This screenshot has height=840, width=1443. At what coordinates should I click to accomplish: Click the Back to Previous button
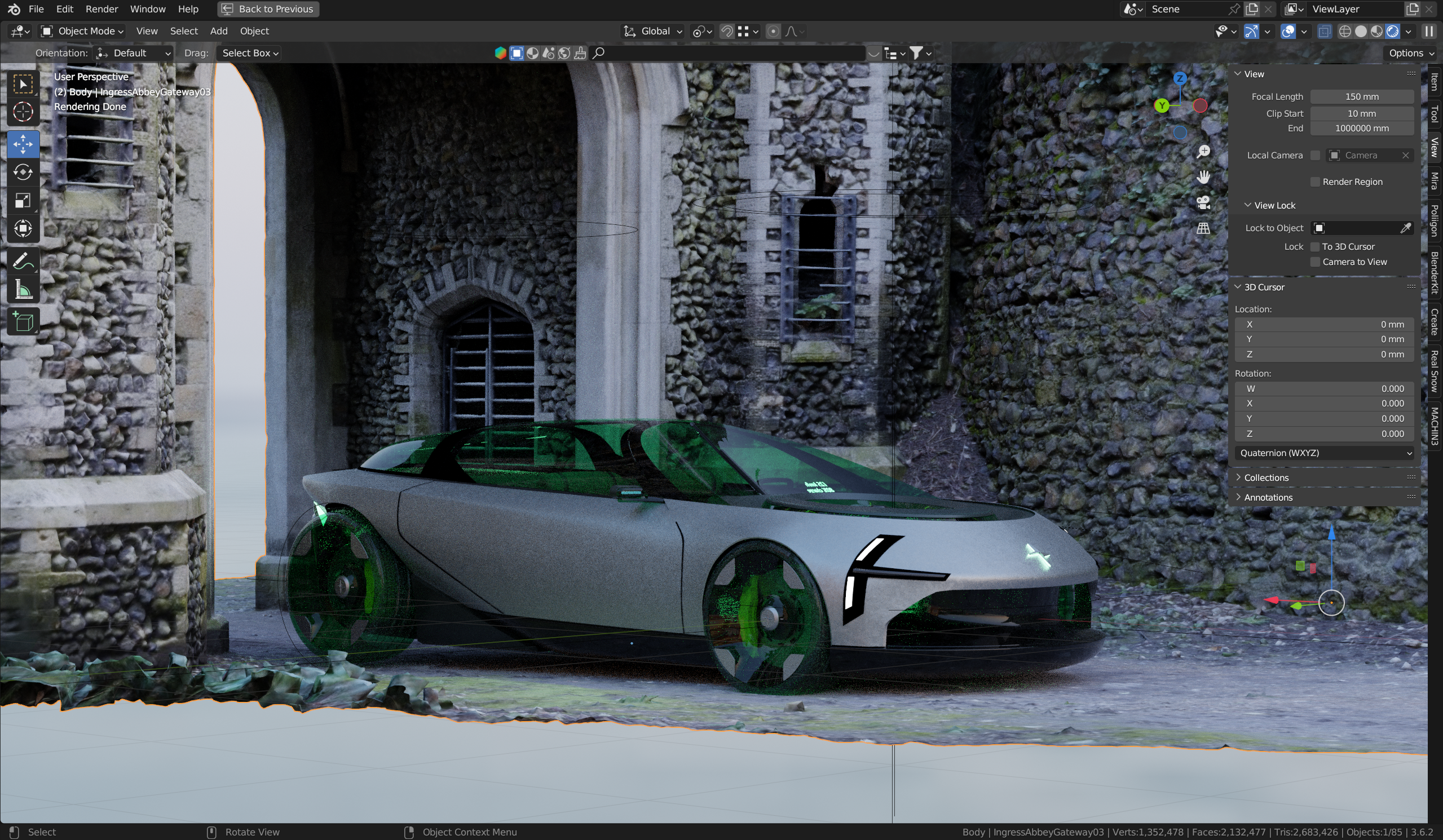[267, 9]
